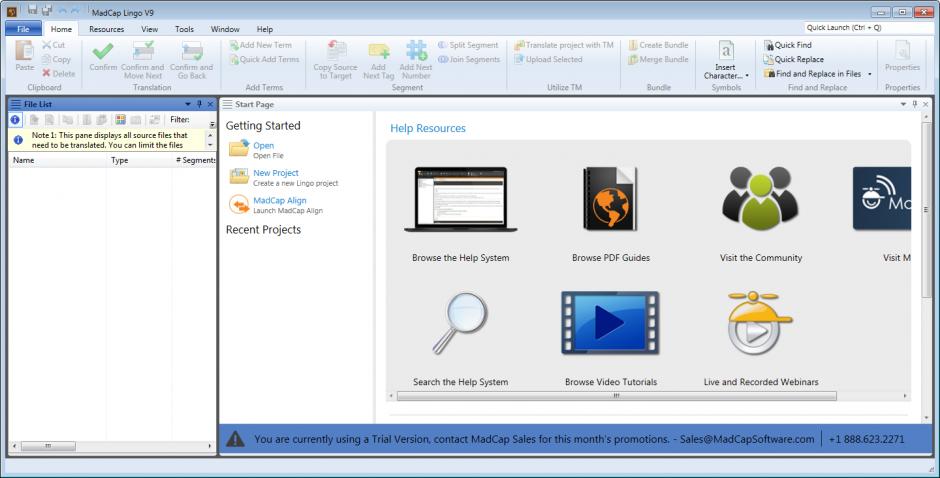Click Visit the Community people icon

pos(760,199)
